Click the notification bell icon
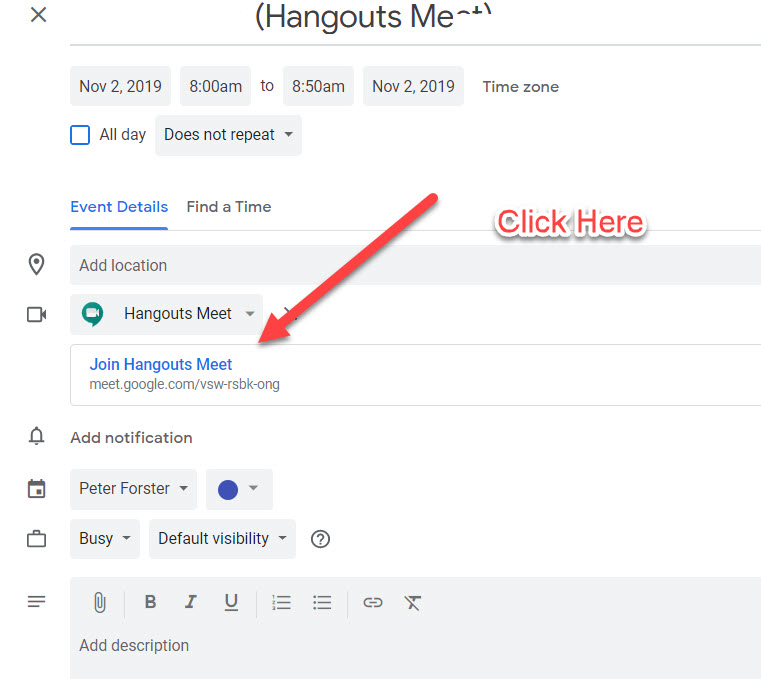 click(x=36, y=436)
